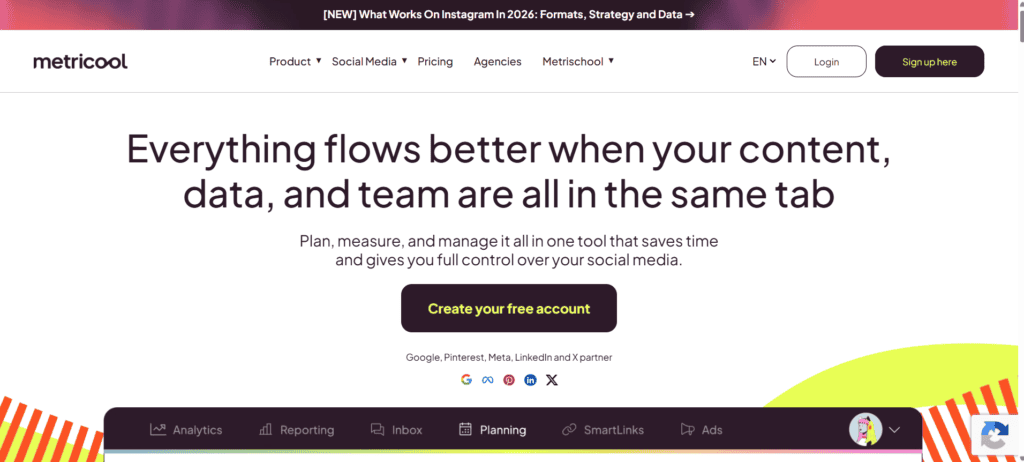Open the Instagram 2026 announcement banner link
Screen dimensions: 1024x462
point(509,14)
